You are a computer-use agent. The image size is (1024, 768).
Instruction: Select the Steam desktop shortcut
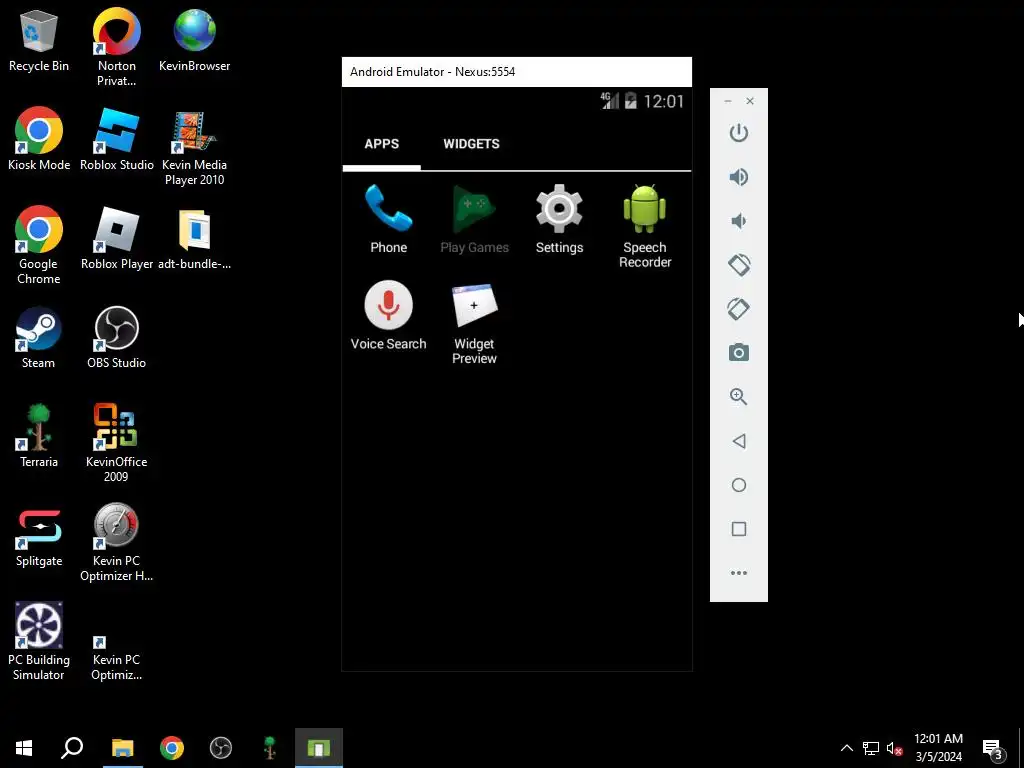39,338
